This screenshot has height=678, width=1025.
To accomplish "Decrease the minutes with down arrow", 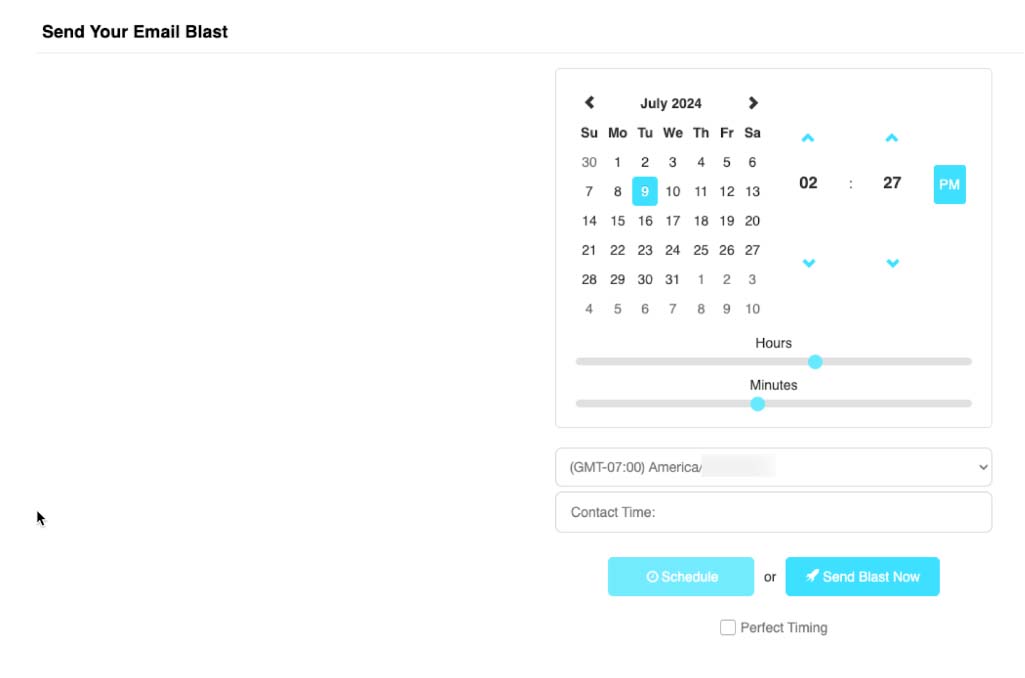I will coord(892,263).
